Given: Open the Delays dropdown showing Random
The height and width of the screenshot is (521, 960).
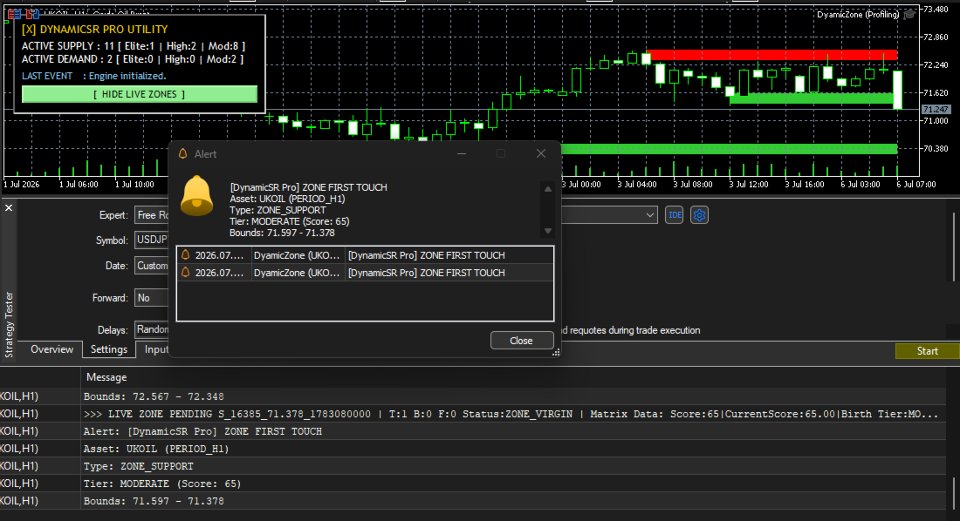Looking at the screenshot, I should 151,329.
